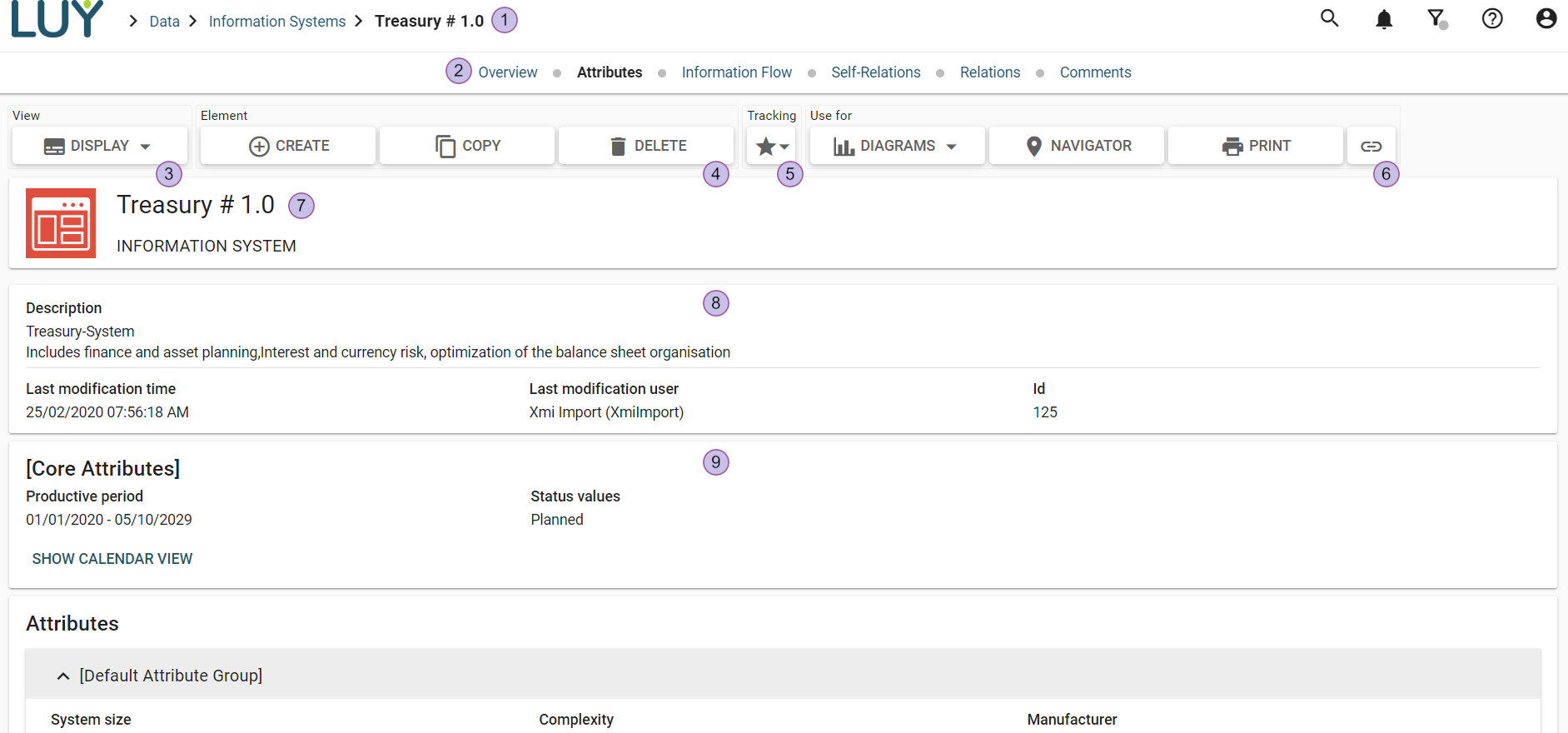Click the CREATE element button
The width and height of the screenshot is (1568, 733).
pos(289,146)
